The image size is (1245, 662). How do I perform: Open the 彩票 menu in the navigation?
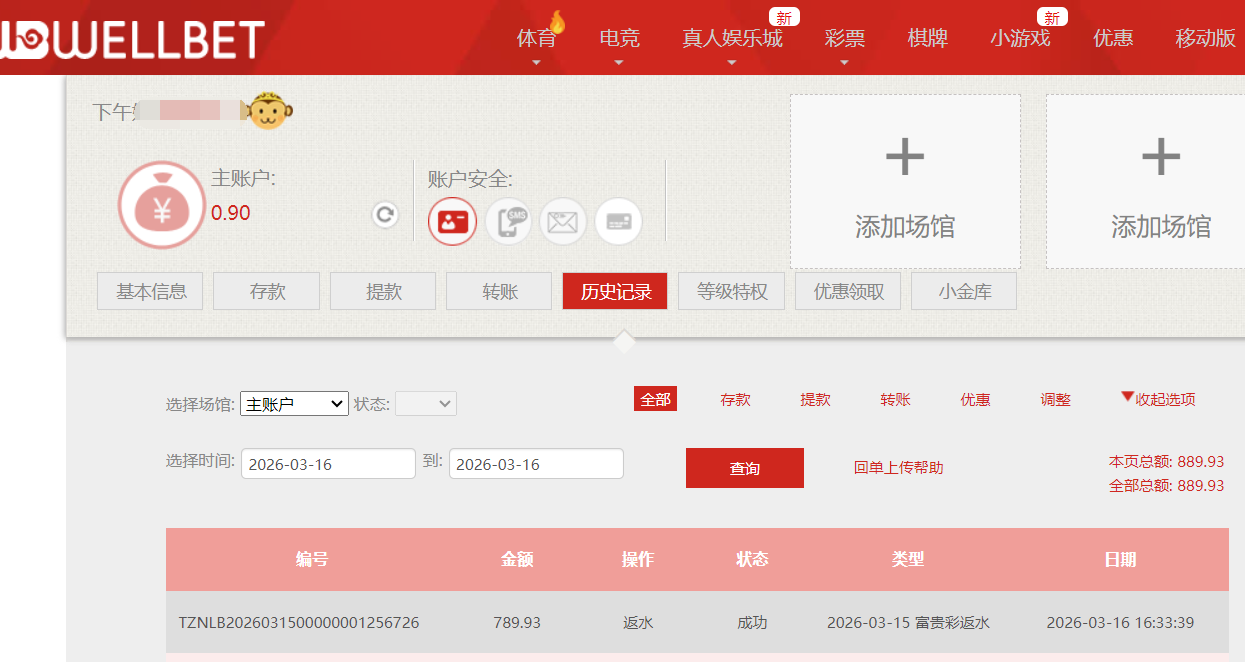845,38
